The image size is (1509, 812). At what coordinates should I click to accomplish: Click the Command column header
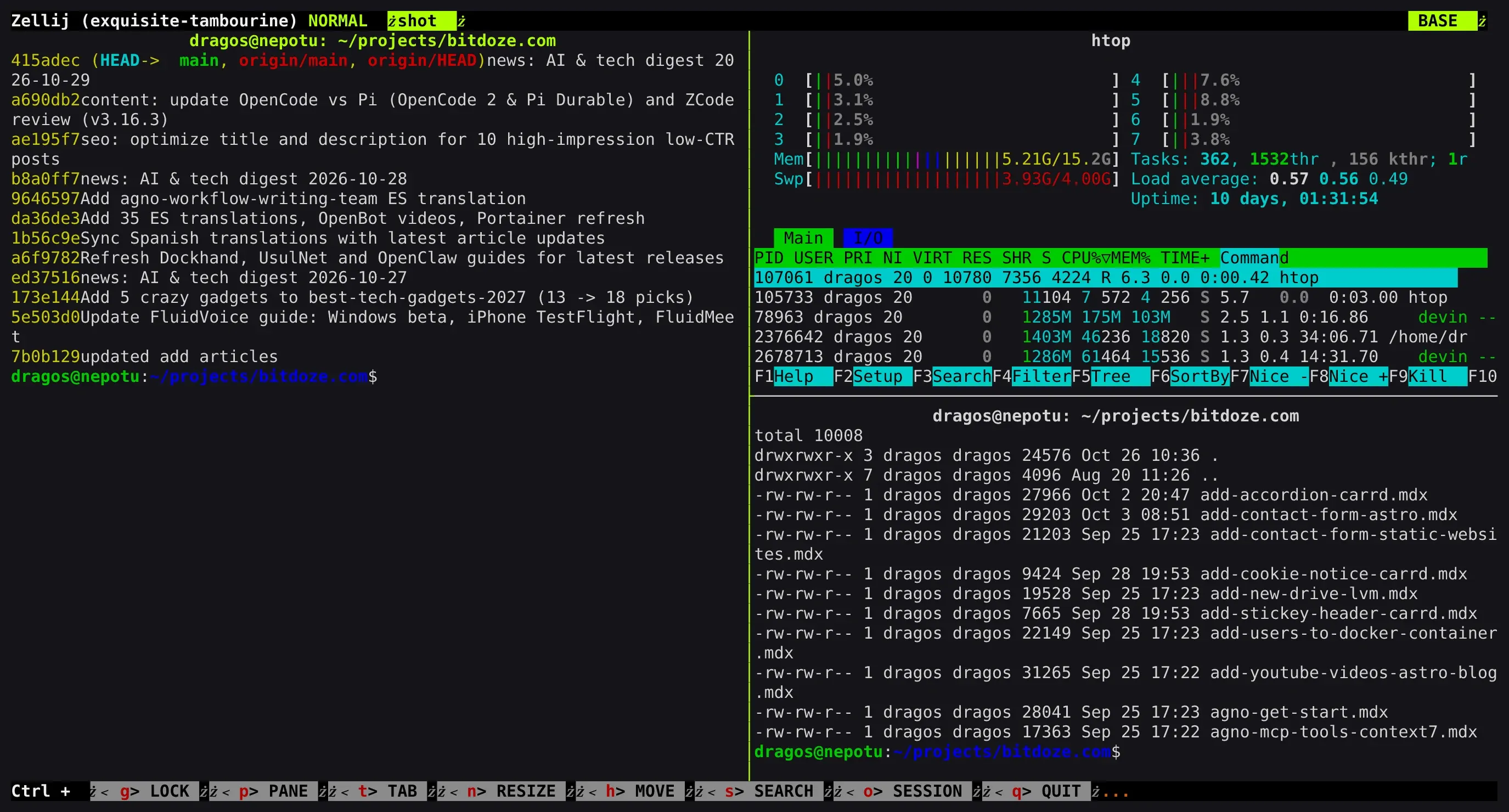pos(1254,258)
